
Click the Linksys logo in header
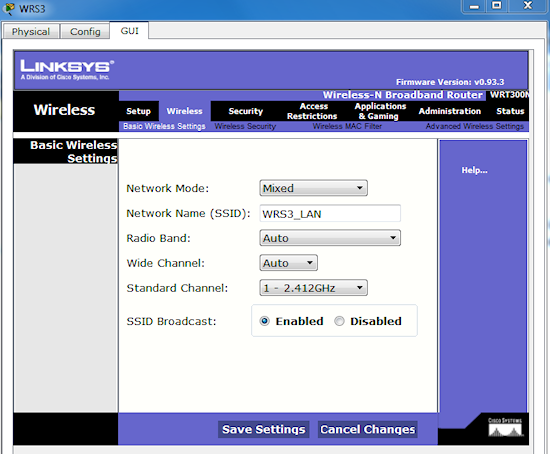[x=67, y=70]
